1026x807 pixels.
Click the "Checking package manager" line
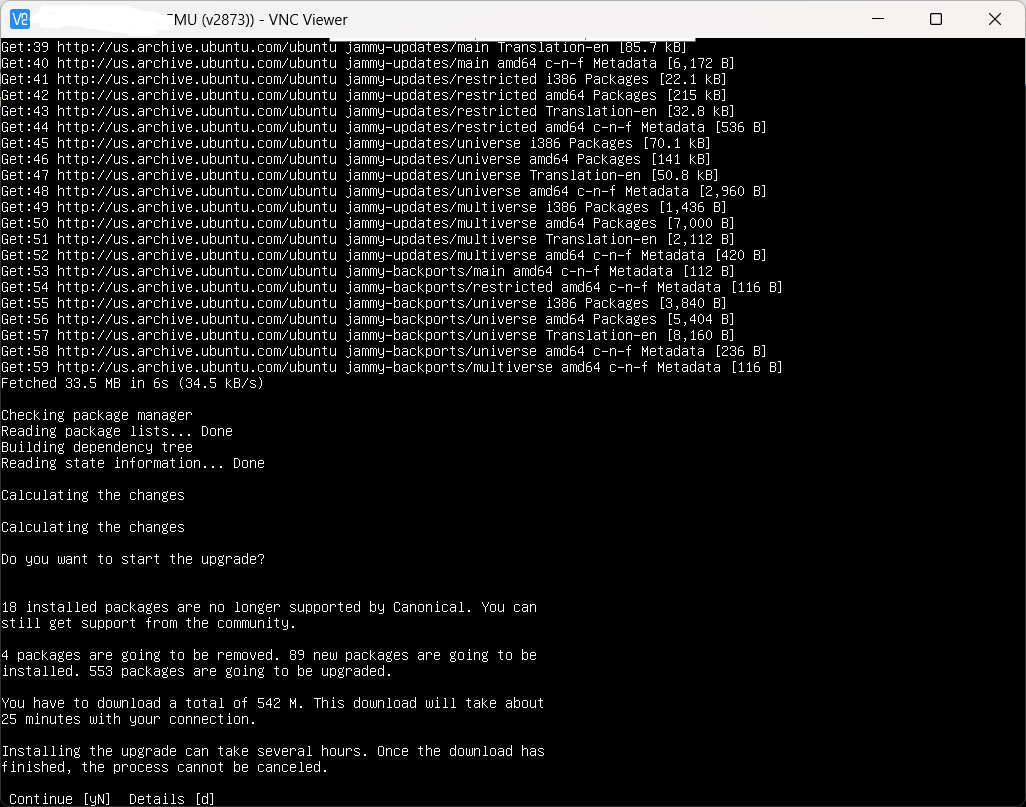tap(97, 415)
